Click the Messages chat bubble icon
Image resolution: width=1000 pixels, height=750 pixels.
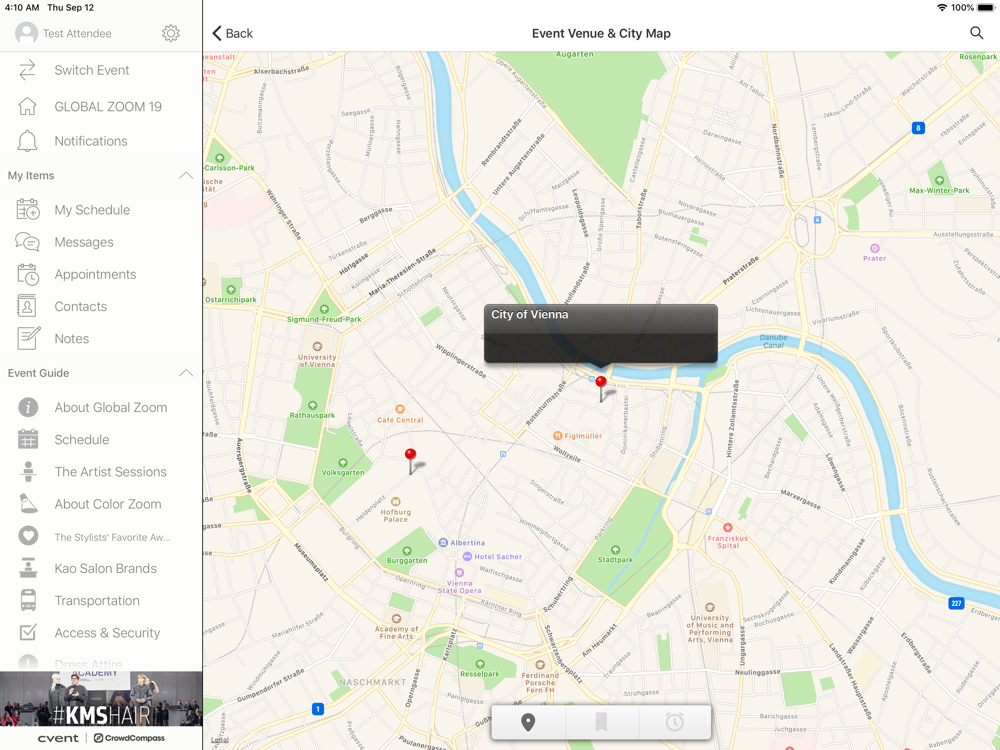pos(27,242)
